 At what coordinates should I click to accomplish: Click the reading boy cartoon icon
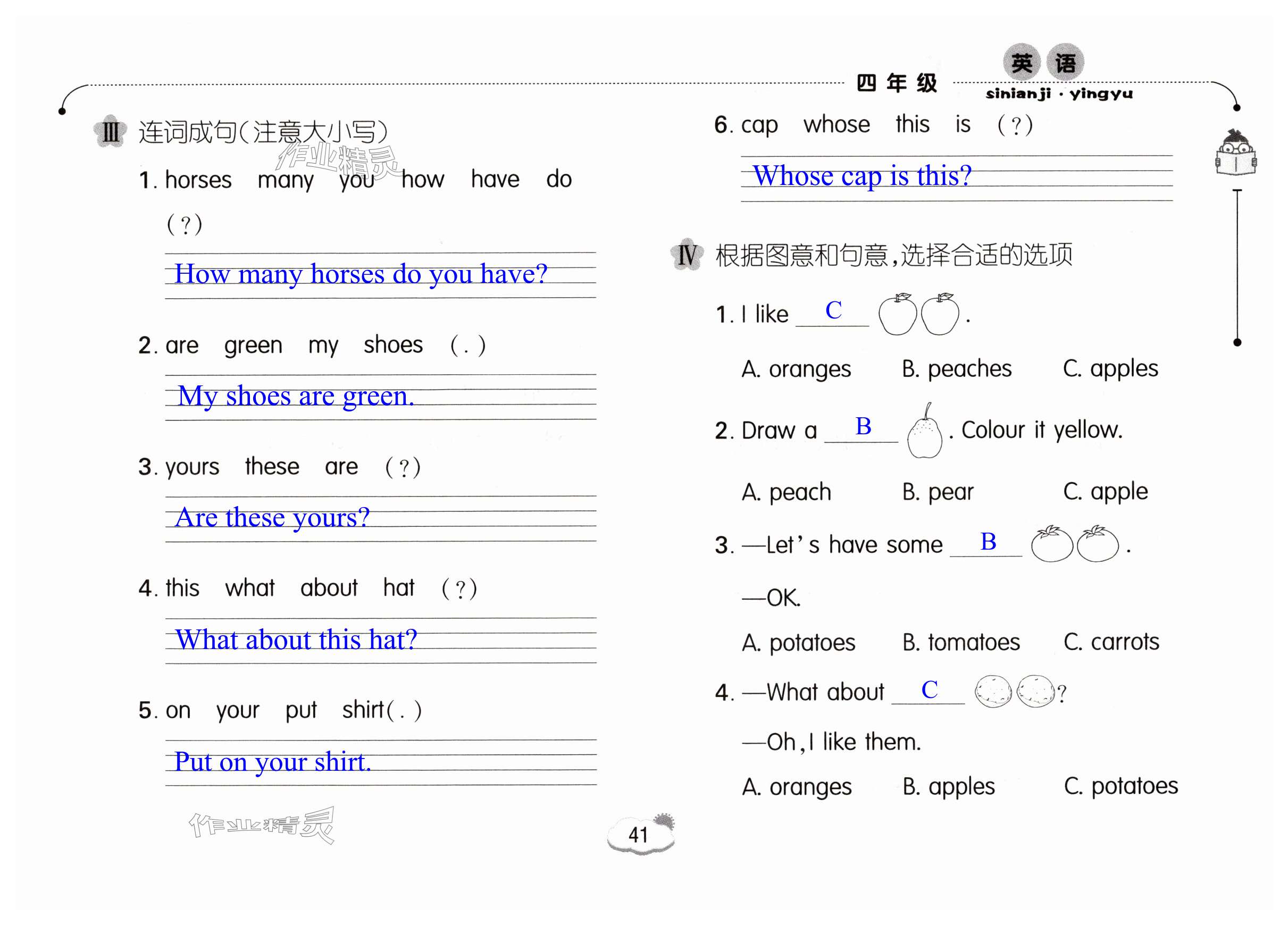tap(1236, 153)
